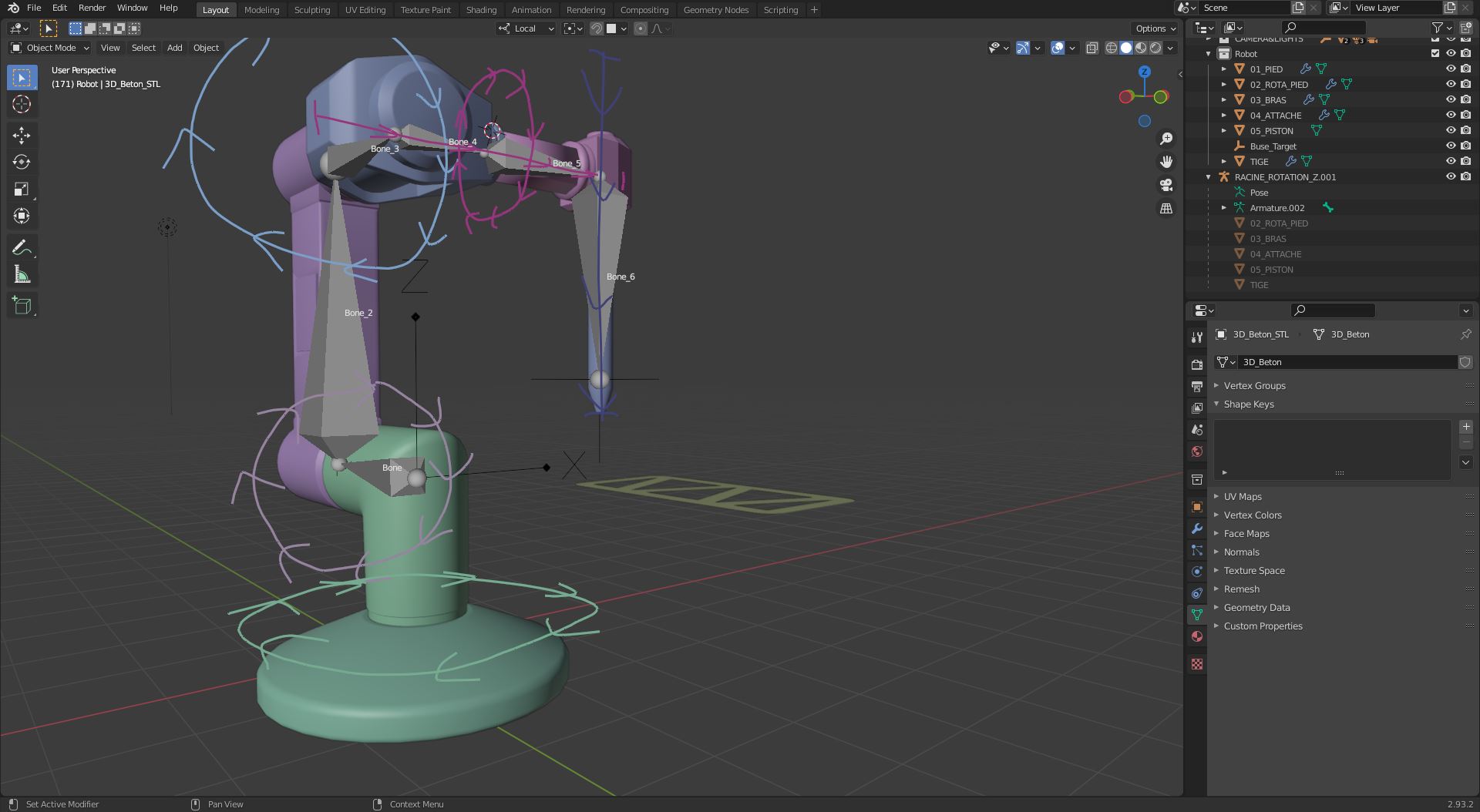Collapse the Shape Keys panel

tap(1248, 404)
